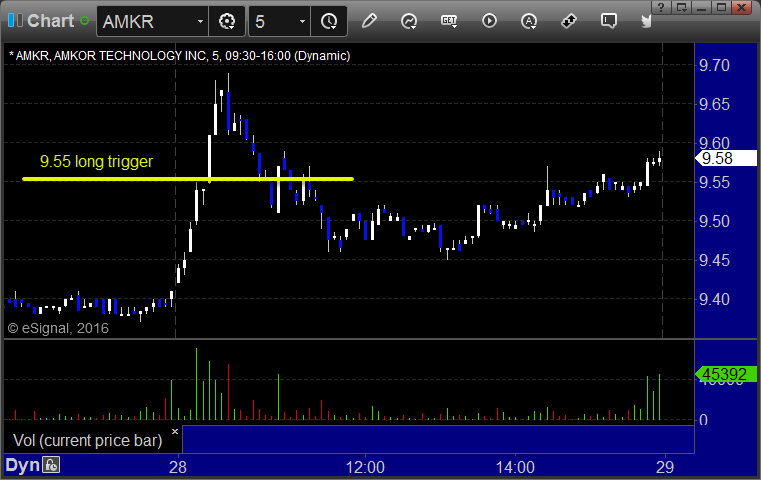Click the 9.40 price axis label
Image resolution: width=761 pixels, height=480 pixels.
(714, 299)
